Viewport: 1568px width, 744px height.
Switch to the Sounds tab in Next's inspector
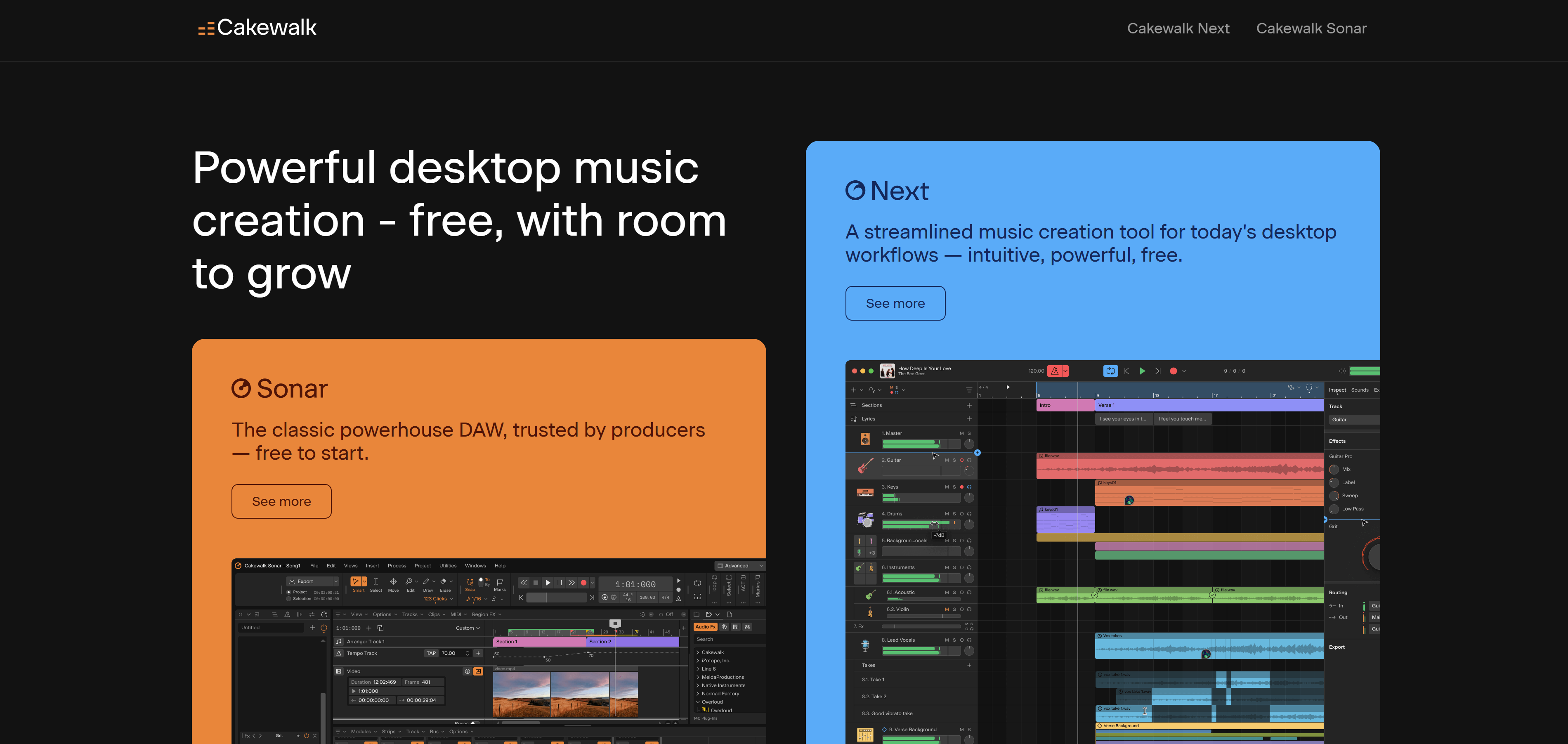(x=1359, y=390)
